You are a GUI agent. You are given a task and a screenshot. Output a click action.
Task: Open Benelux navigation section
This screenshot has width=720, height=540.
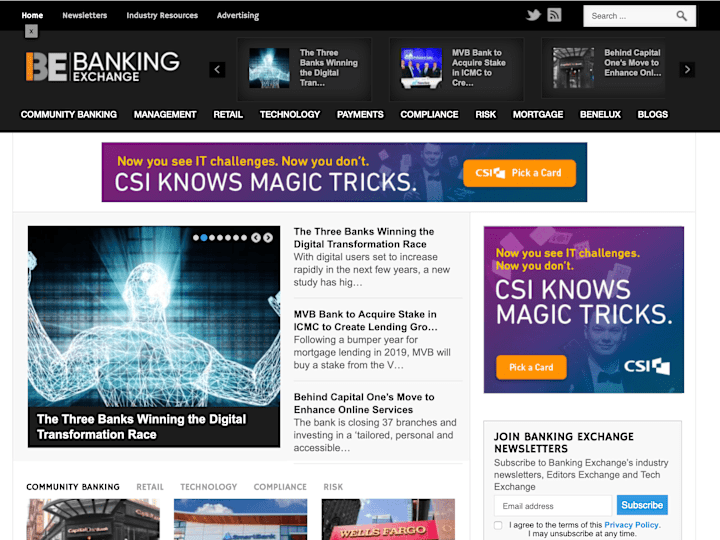tap(600, 114)
